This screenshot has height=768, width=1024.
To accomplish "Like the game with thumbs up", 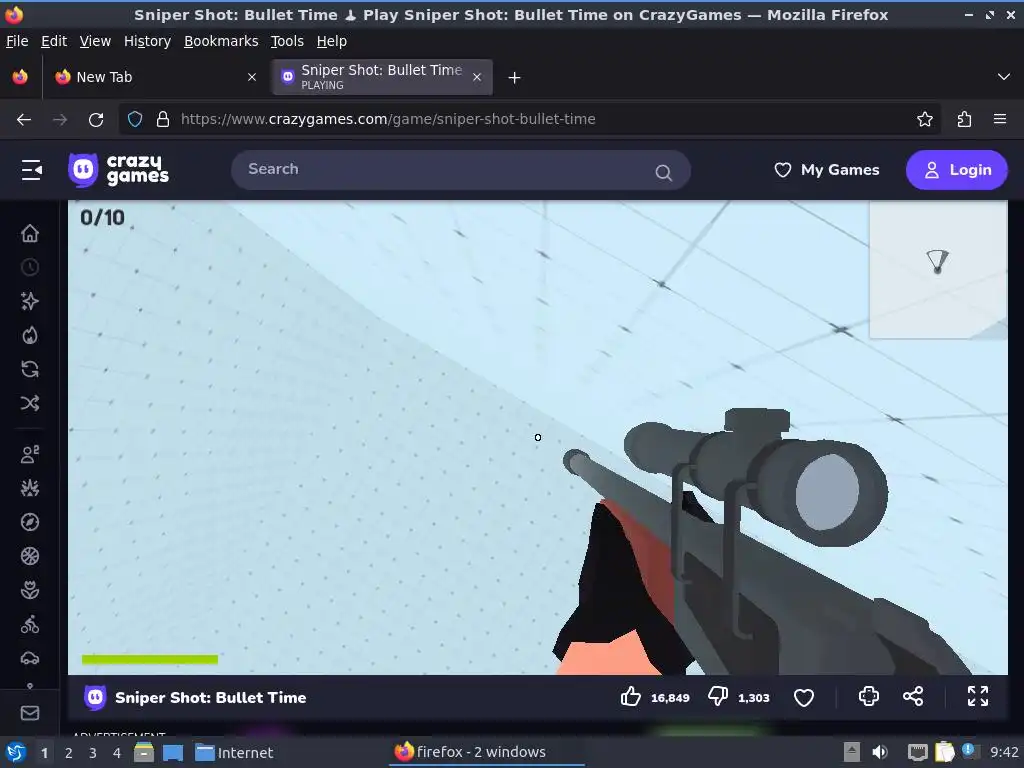I will click(x=631, y=697).
